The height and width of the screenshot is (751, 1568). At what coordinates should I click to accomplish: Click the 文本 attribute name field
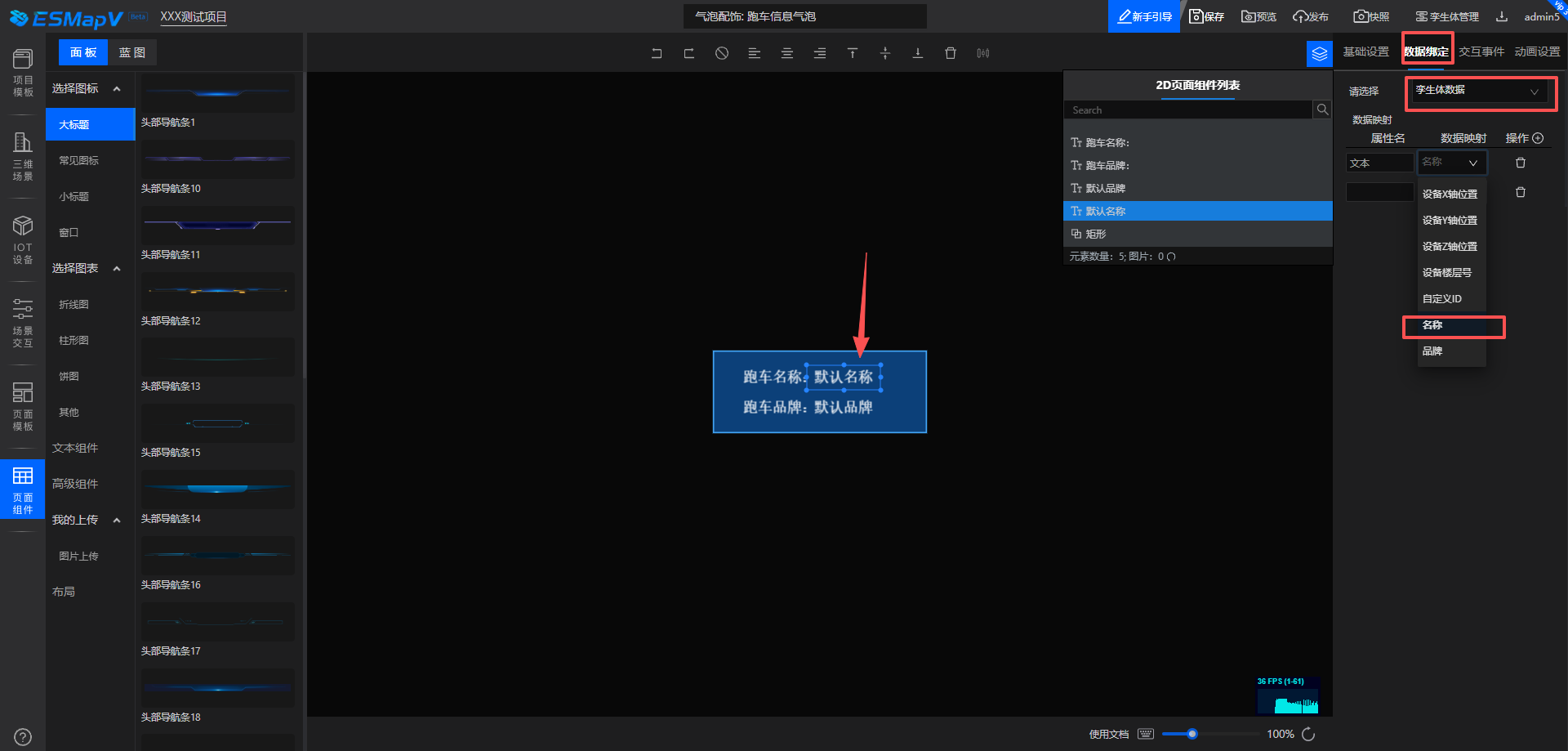coord(1380,163)
